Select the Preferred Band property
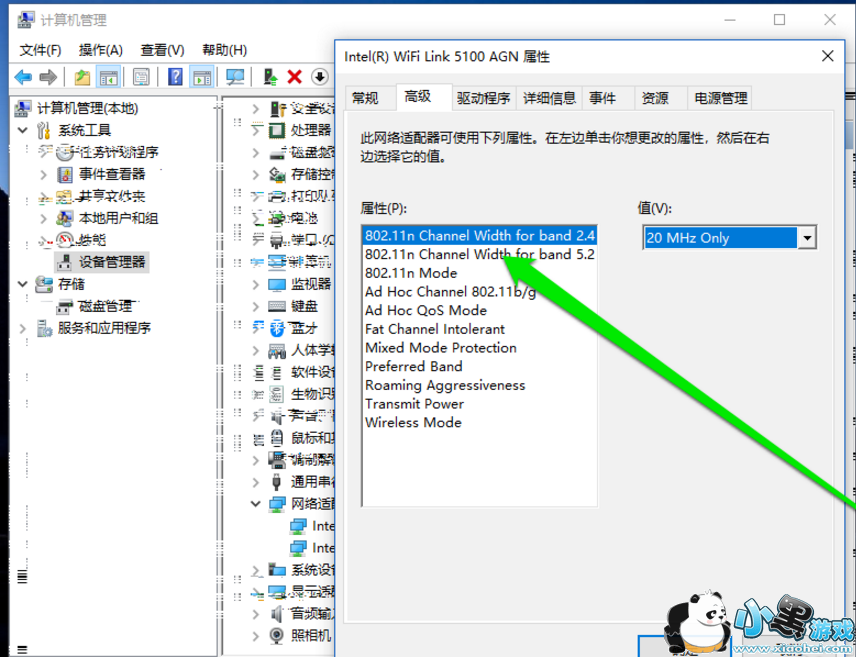Image resolution: width=856 pixels, height=657 pixels. [x=414, y=366]
